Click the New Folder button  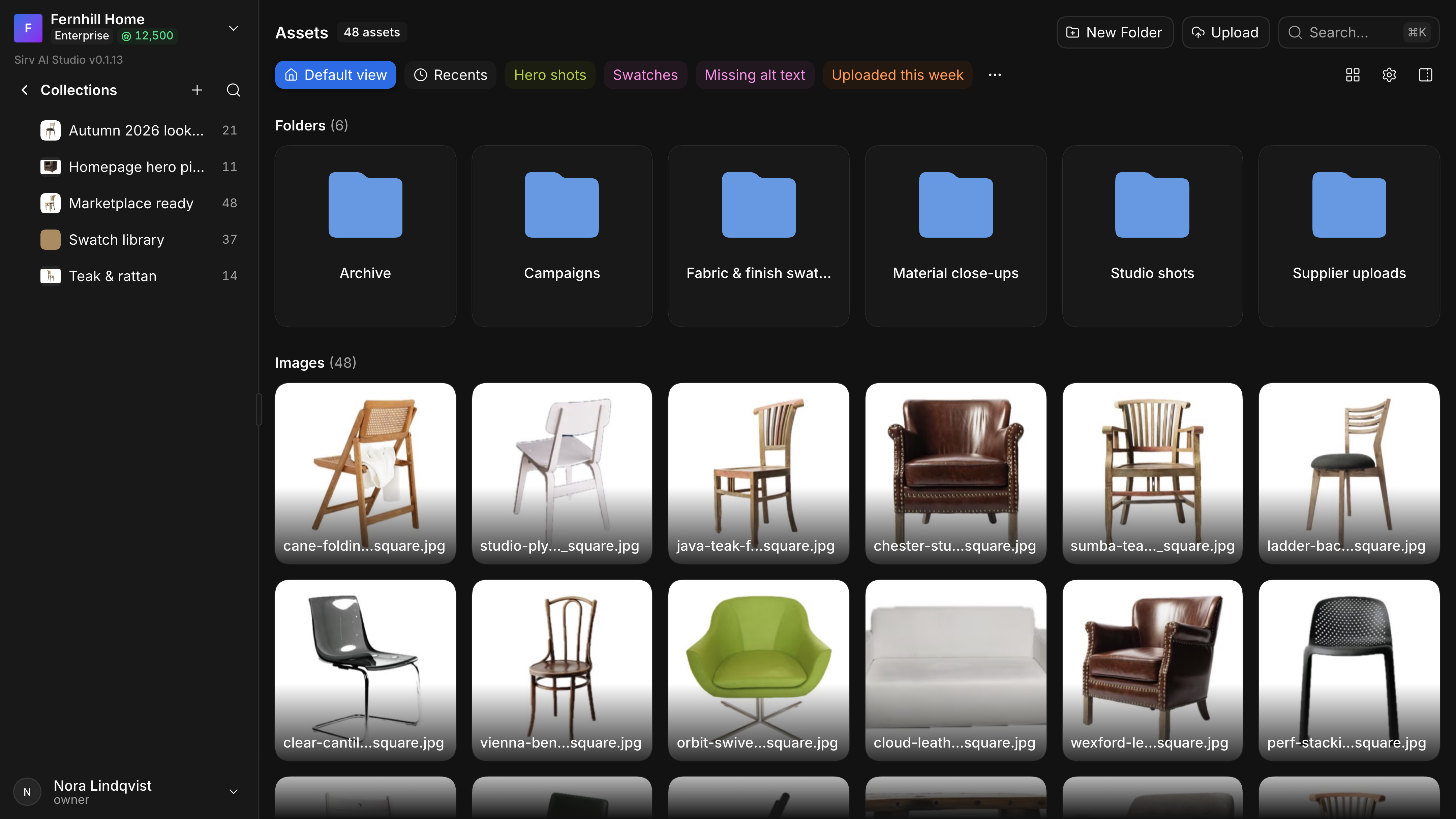click(1115, 32)
